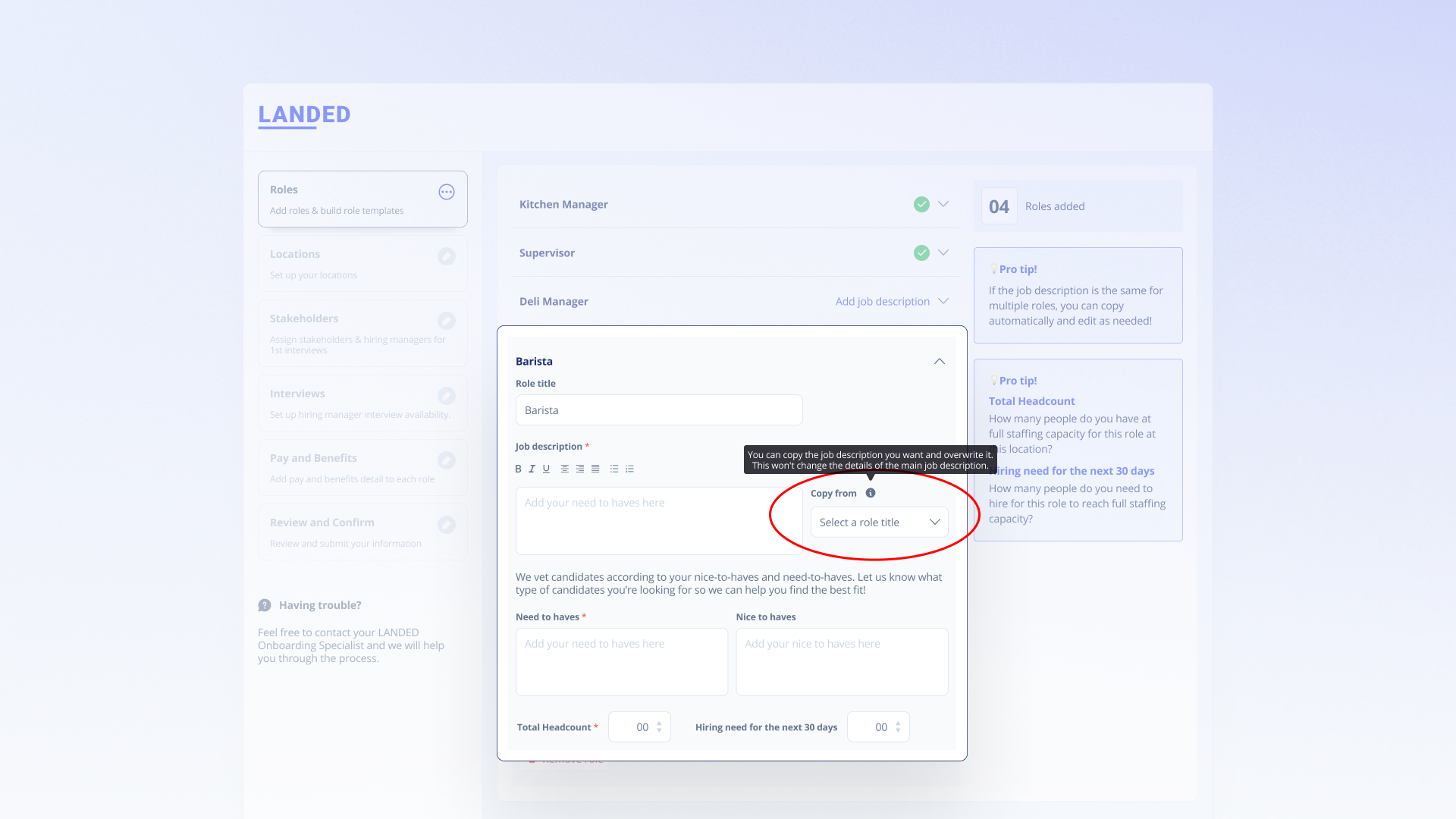Click the Roles step ellipsis icon
This screenshot has height=819, width=1456.
pyautogui.click(x=447, y=192)
